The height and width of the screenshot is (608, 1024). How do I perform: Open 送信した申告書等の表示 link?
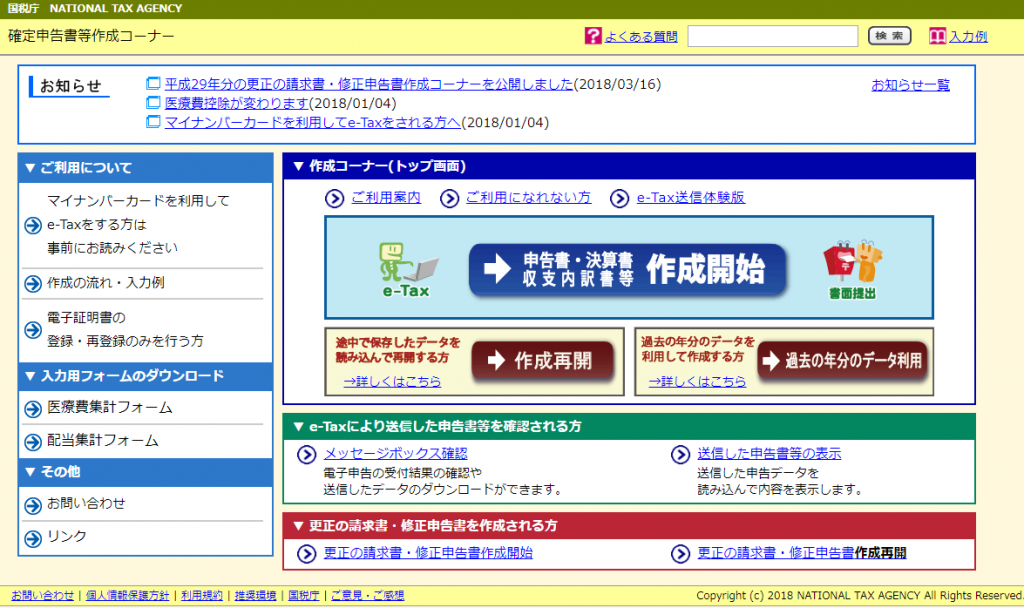point(768,454)
